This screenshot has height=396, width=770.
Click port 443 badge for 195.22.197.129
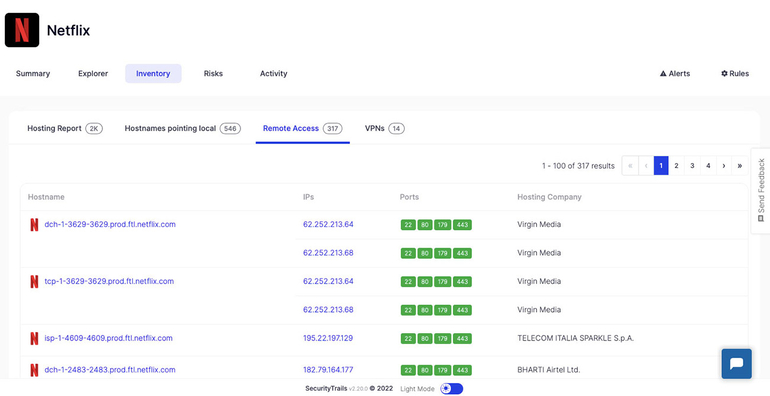[x=462, y=339]
